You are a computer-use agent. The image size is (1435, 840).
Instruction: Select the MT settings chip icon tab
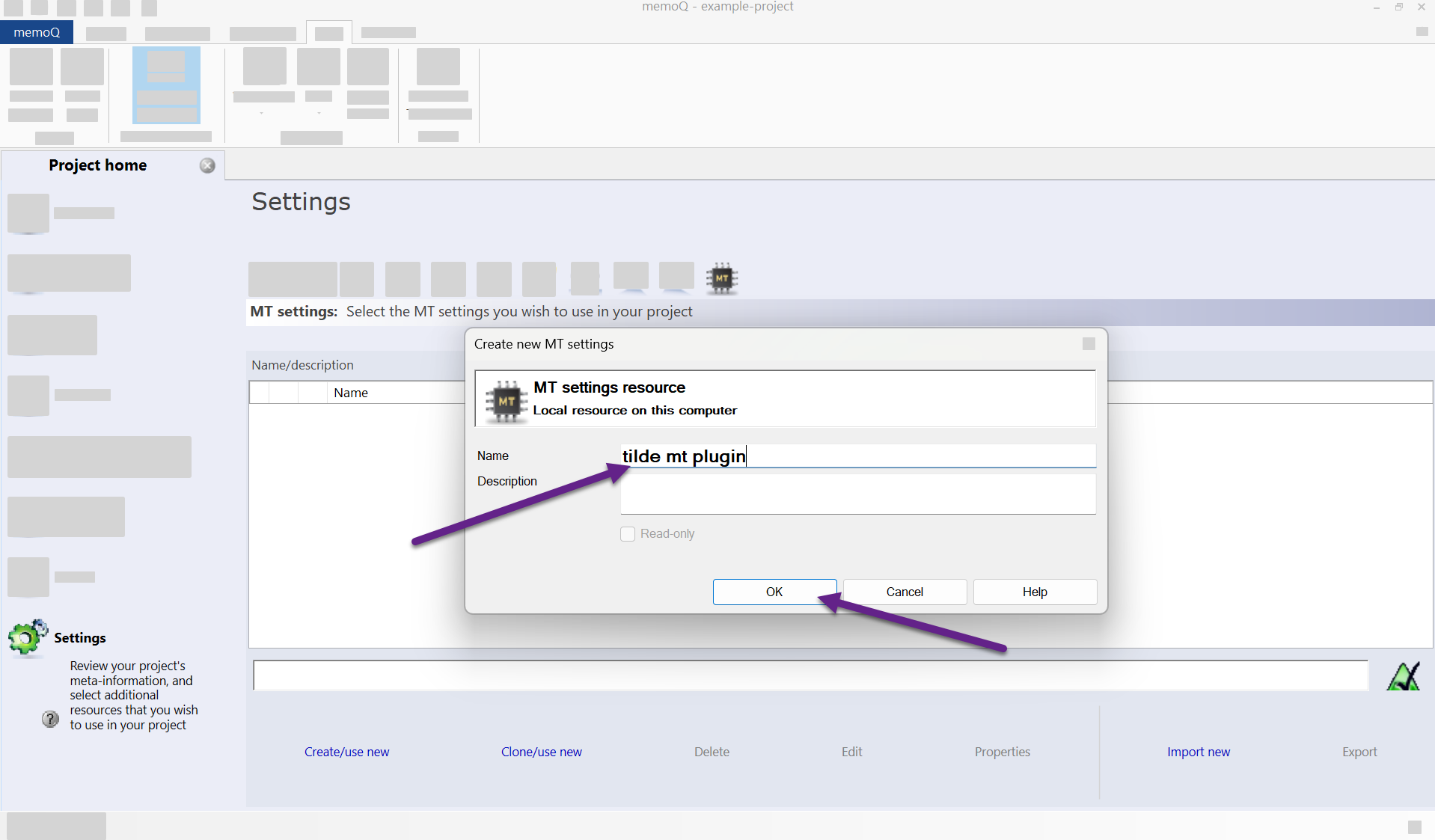tap(722, 278)
